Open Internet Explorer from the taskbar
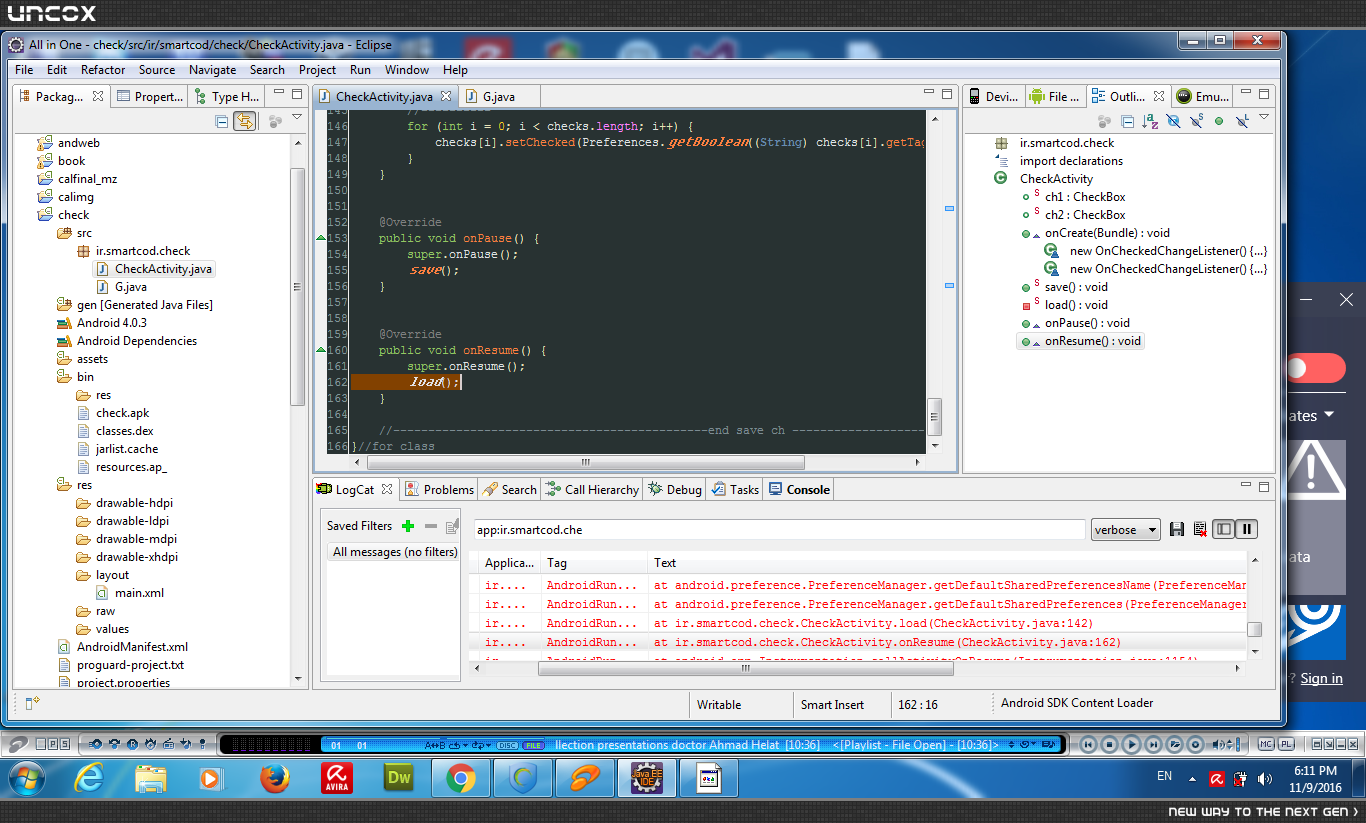Screen dimensions: 1366x823 pos(88,777)
